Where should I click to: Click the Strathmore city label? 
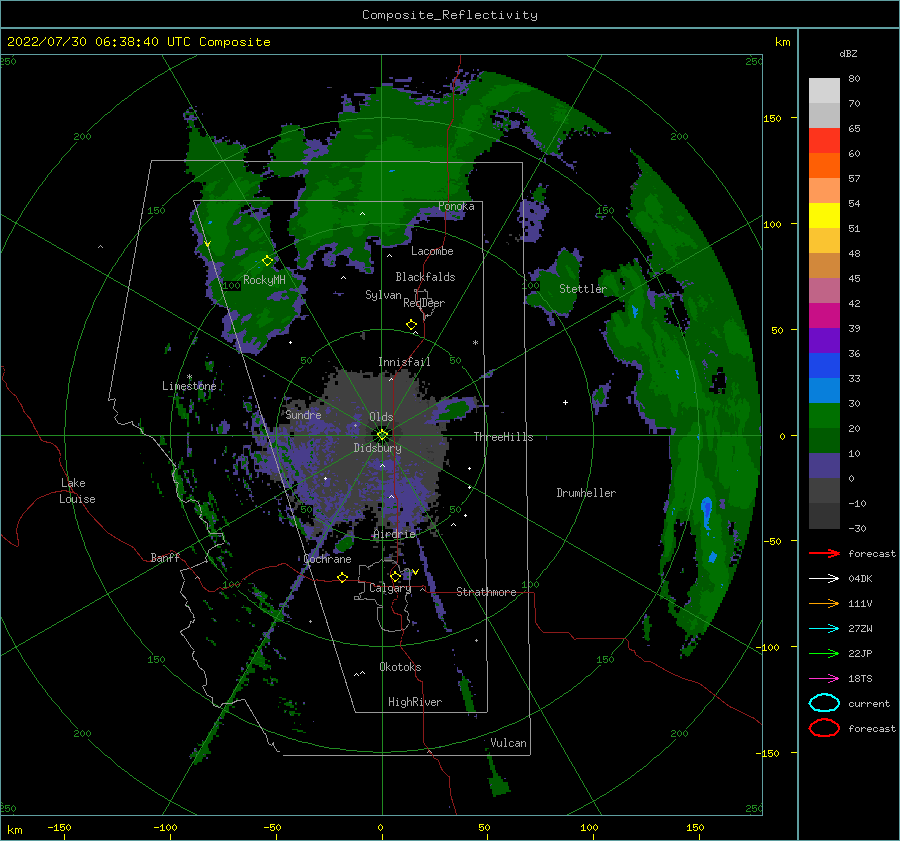486,592
